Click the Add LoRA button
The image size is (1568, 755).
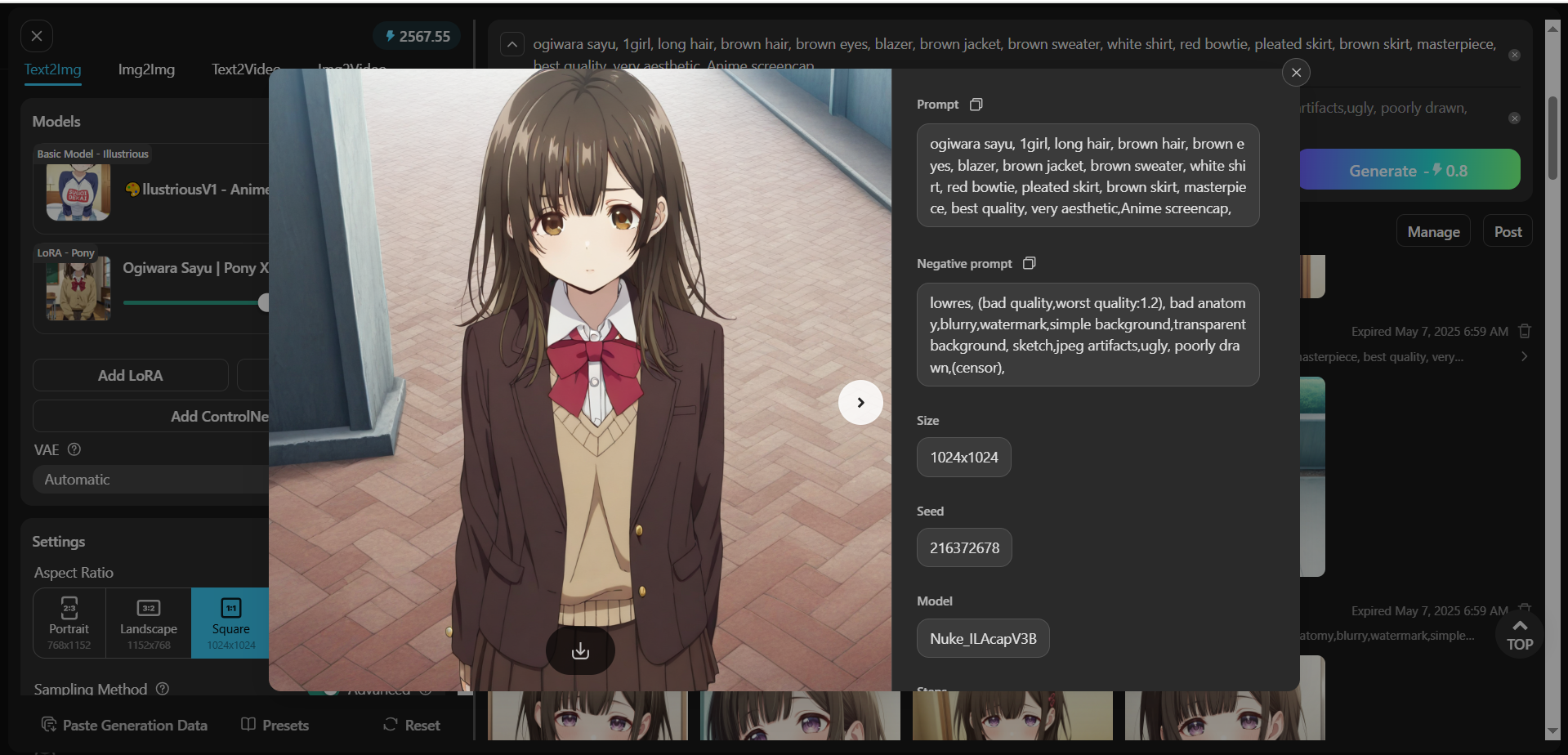pyautogui.click(x=131, y=375)
